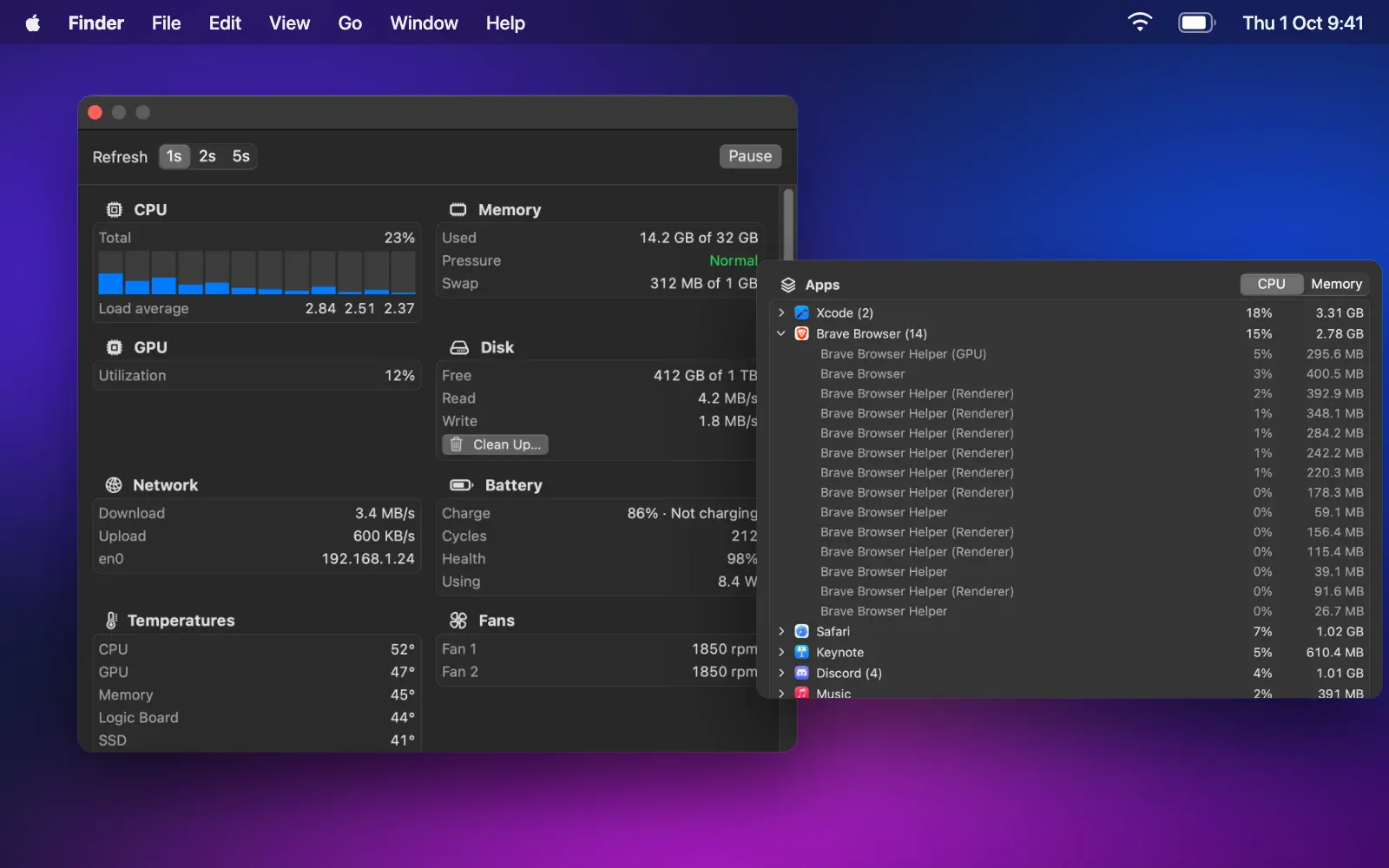Screen dimensions: 1389x868
Task: Click the Memory section icon
Action: click(458, 210)
